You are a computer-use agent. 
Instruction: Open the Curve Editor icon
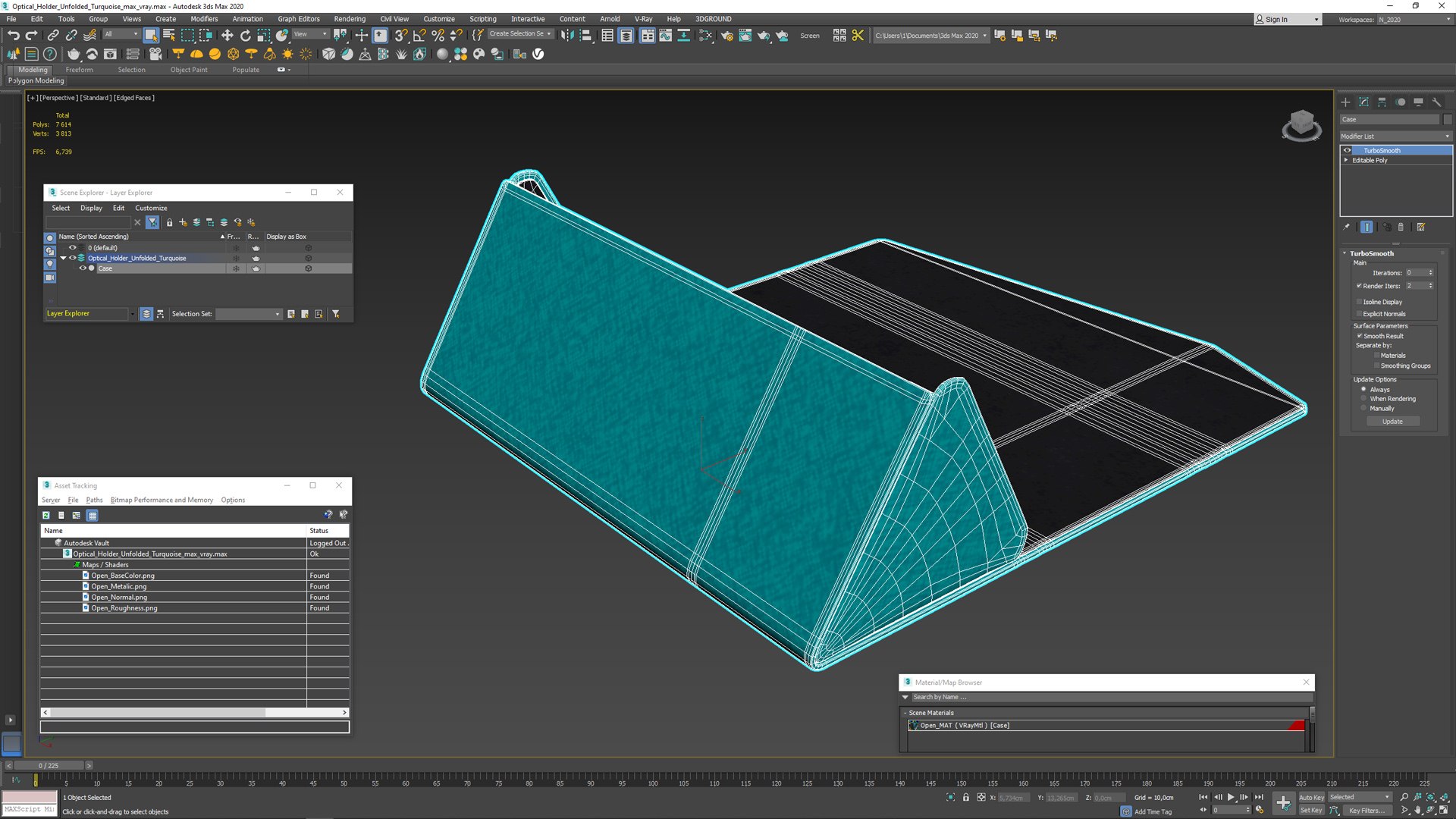point(665,35)
